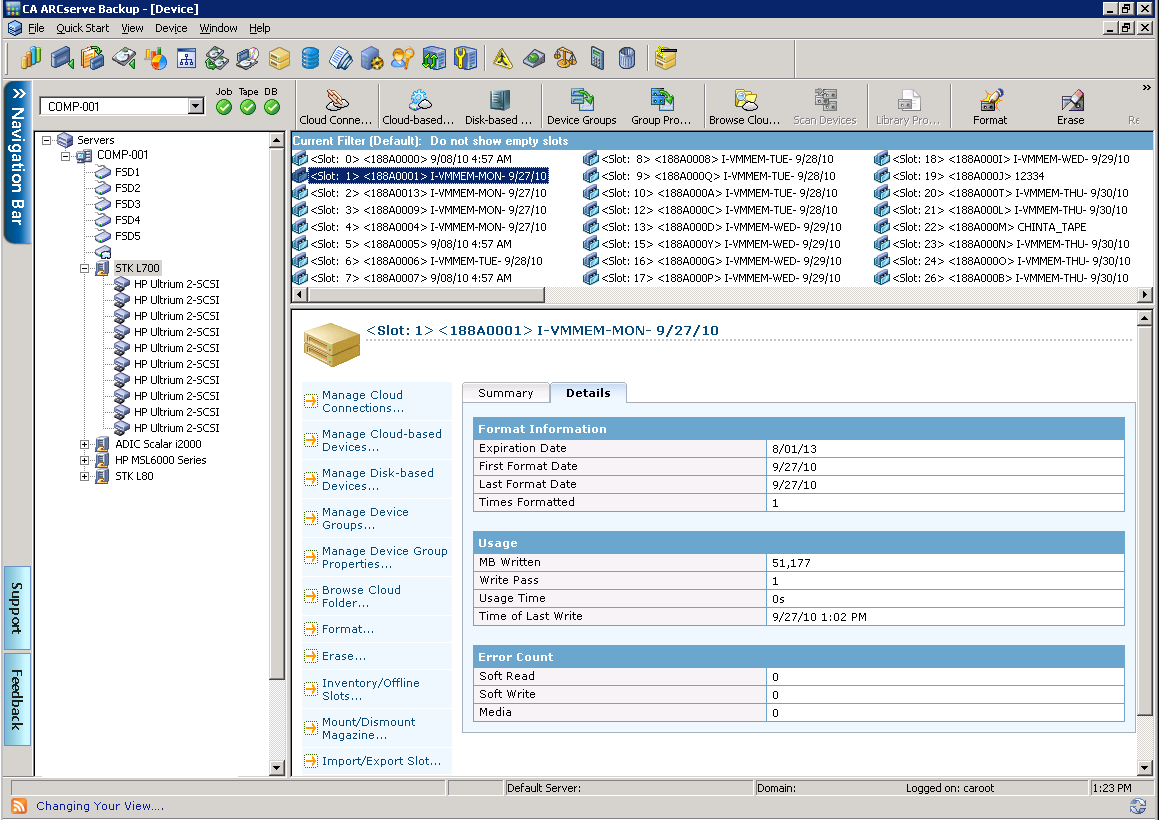Open the Job Status Manager from the top toolbar
Image resolution: width=1159 pixels, height=820 pixels.
click(31, 58)
